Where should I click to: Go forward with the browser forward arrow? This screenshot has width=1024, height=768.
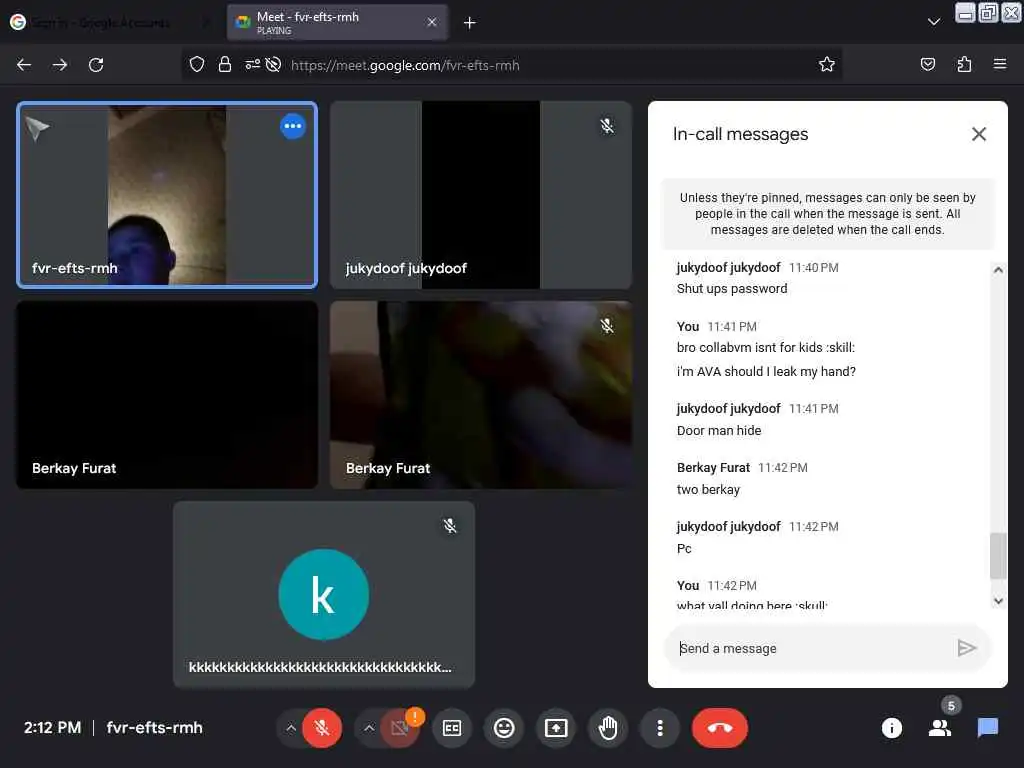60,65
